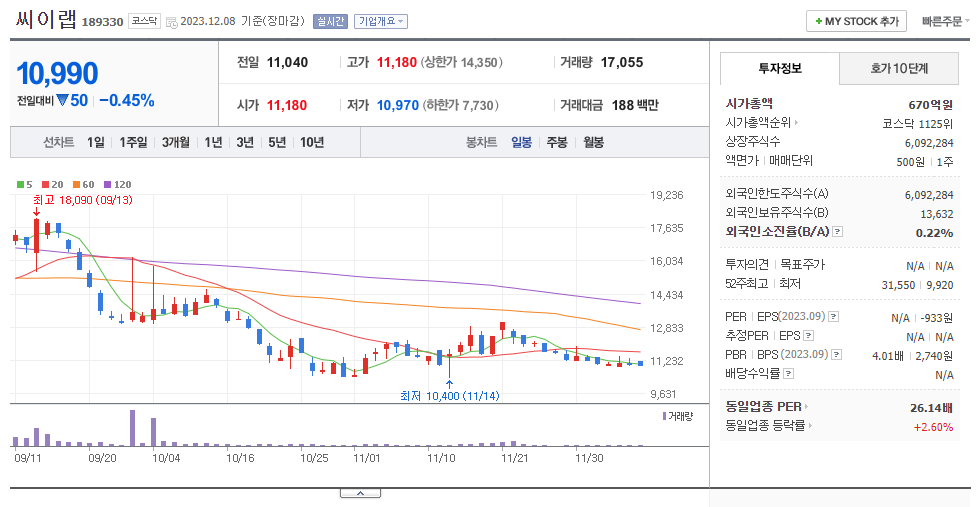
Task: Select the 1년 line chart period
Action: (214, 142)
